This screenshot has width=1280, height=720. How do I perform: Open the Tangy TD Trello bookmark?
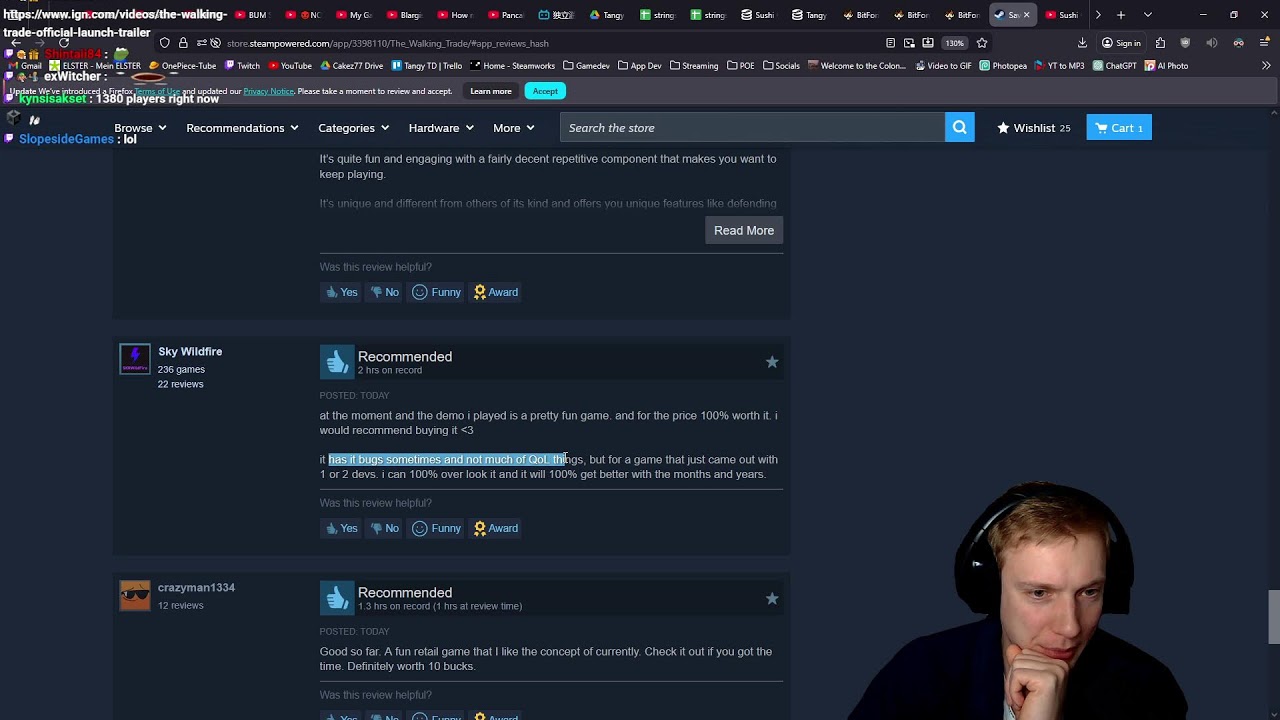[427, 66]
